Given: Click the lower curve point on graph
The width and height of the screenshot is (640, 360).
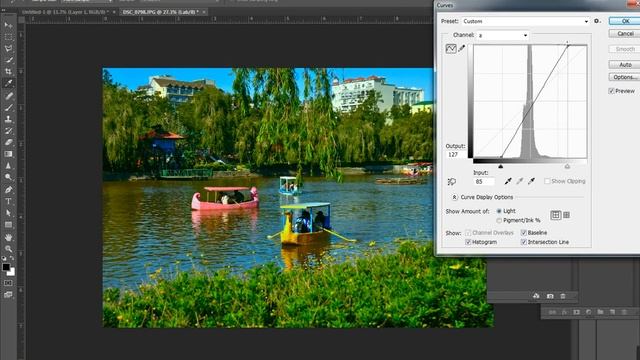Looking at the screenshot, I should pyautogui.click(x=501, y=157).
